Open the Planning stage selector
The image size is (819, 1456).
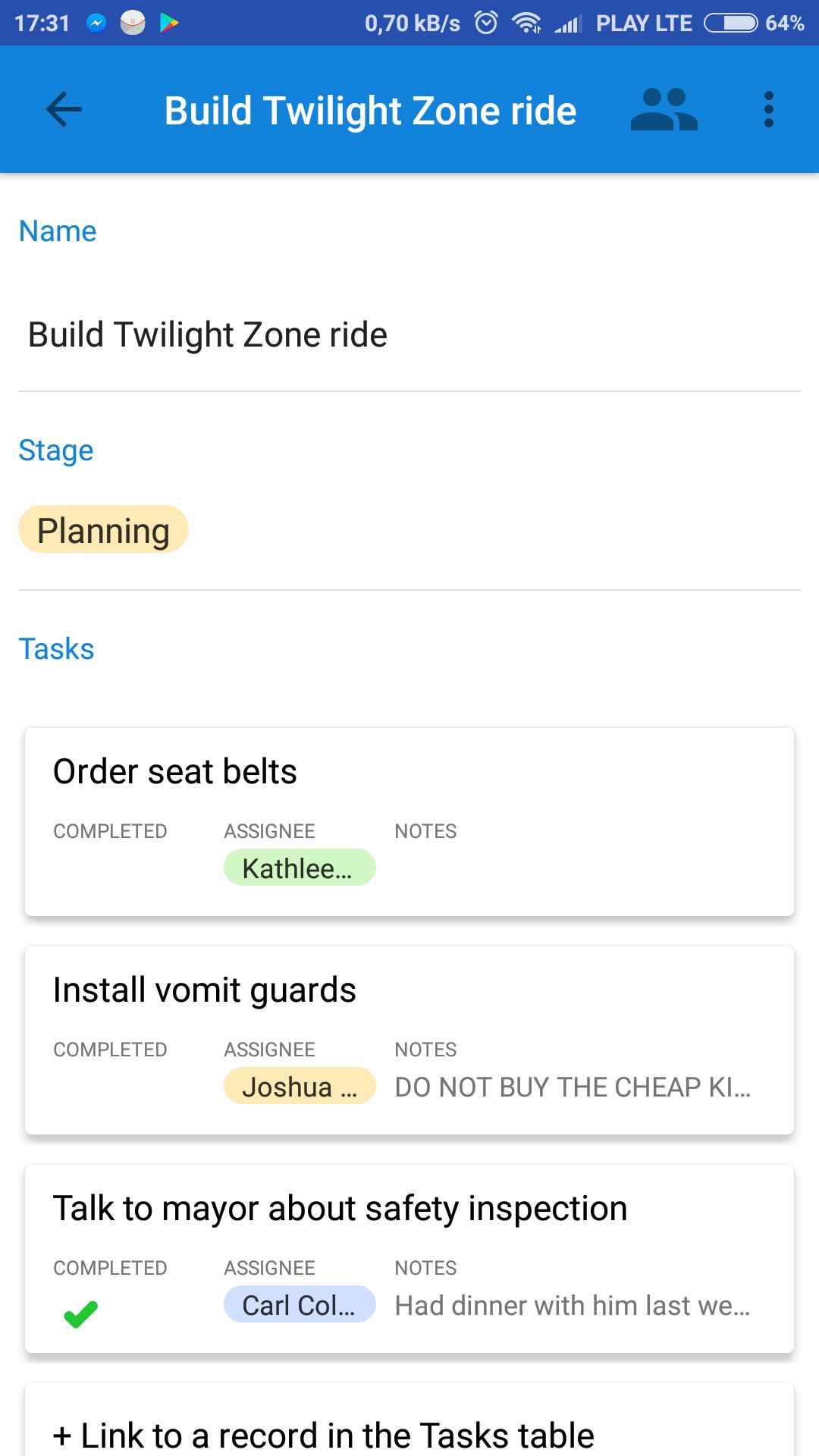(x=103, y=529)
